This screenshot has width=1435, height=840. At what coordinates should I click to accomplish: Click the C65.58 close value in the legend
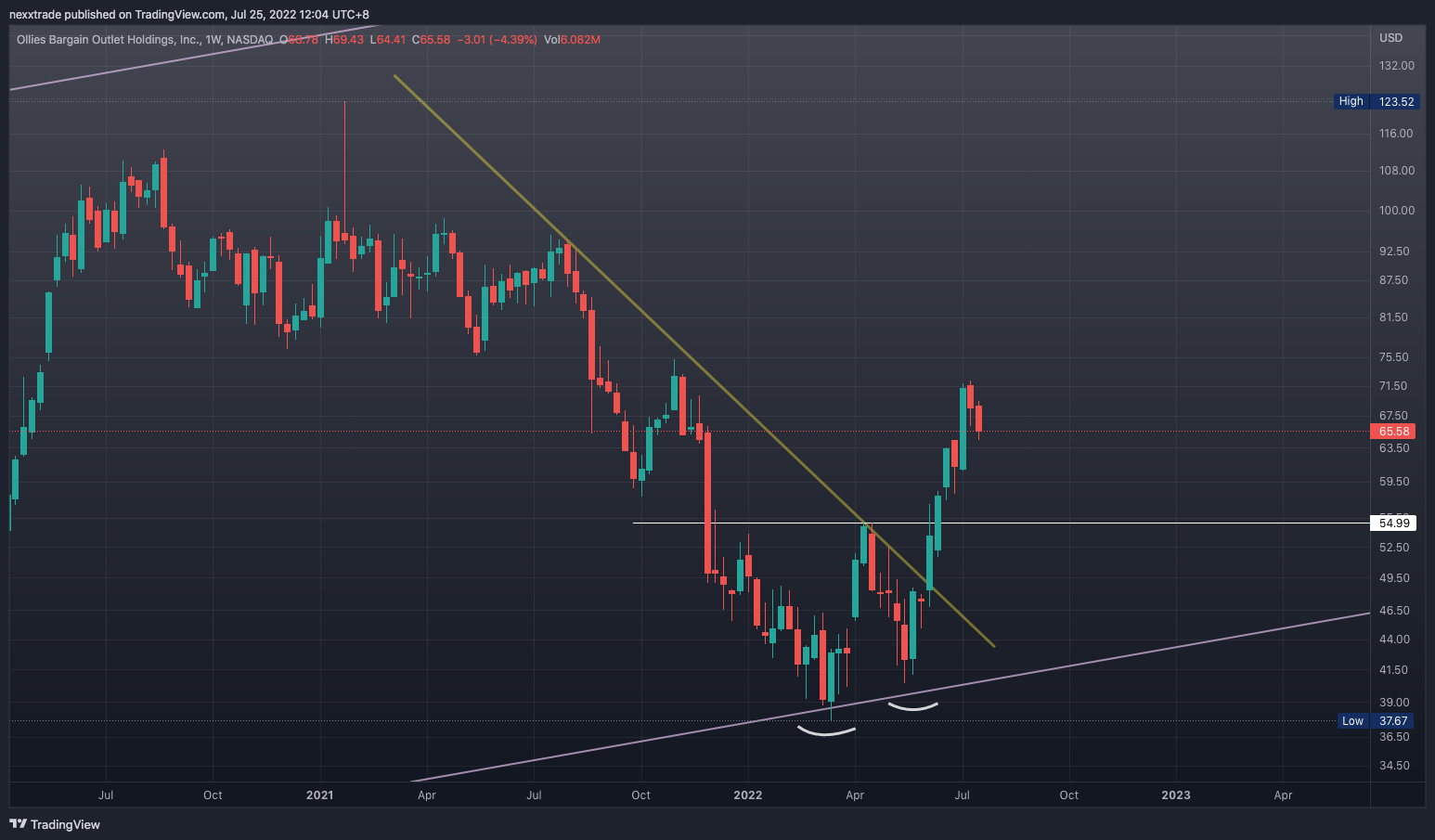[x=431, y=40]
